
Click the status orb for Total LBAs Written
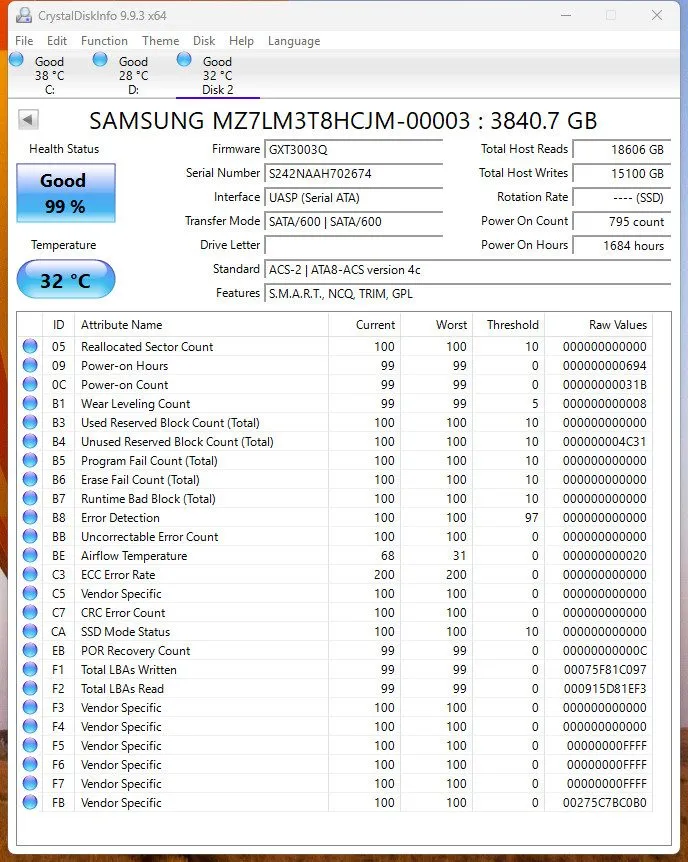coord(30,670)
